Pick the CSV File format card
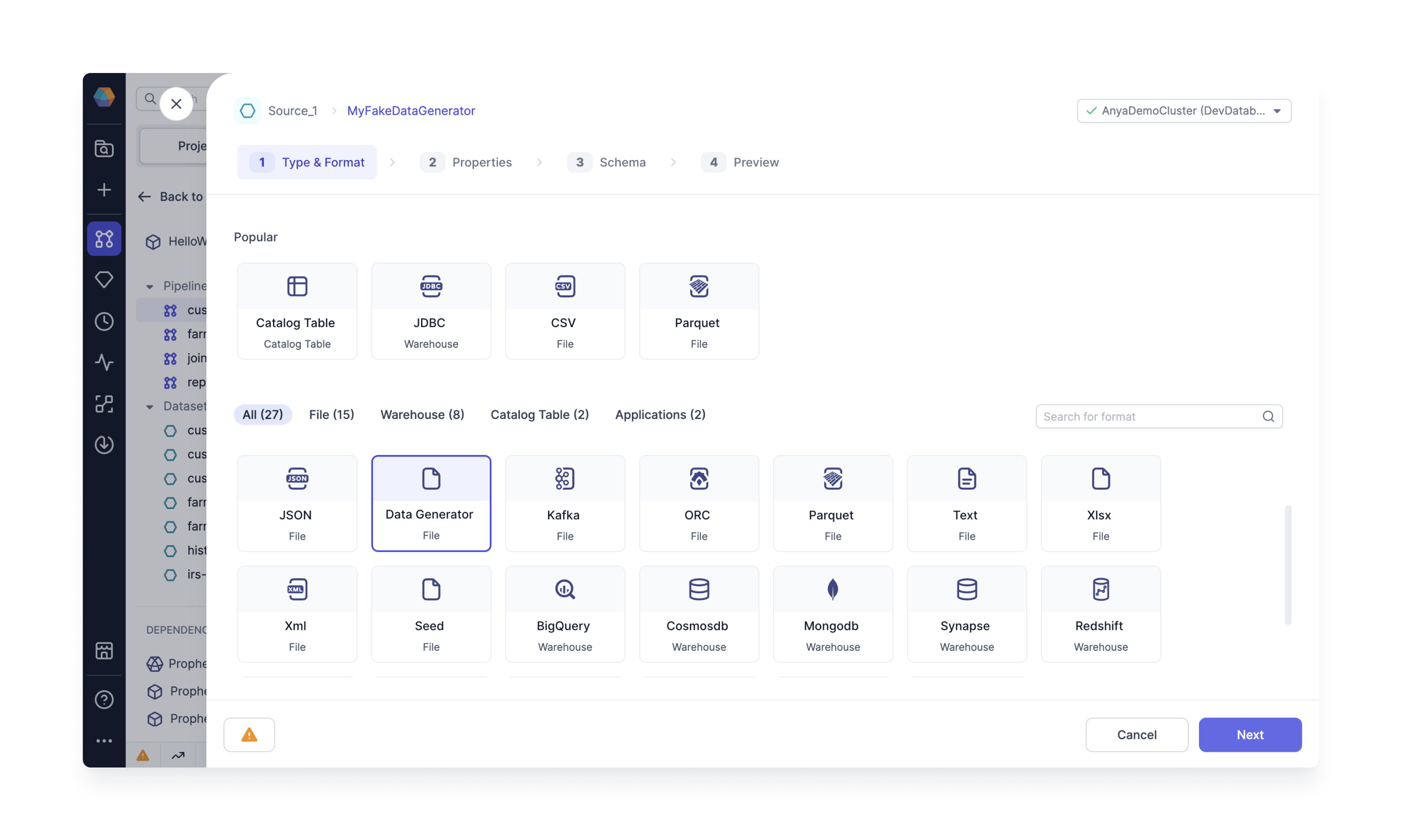Image resolution: width=1402 pixels, height=840 pixels. 565,311
